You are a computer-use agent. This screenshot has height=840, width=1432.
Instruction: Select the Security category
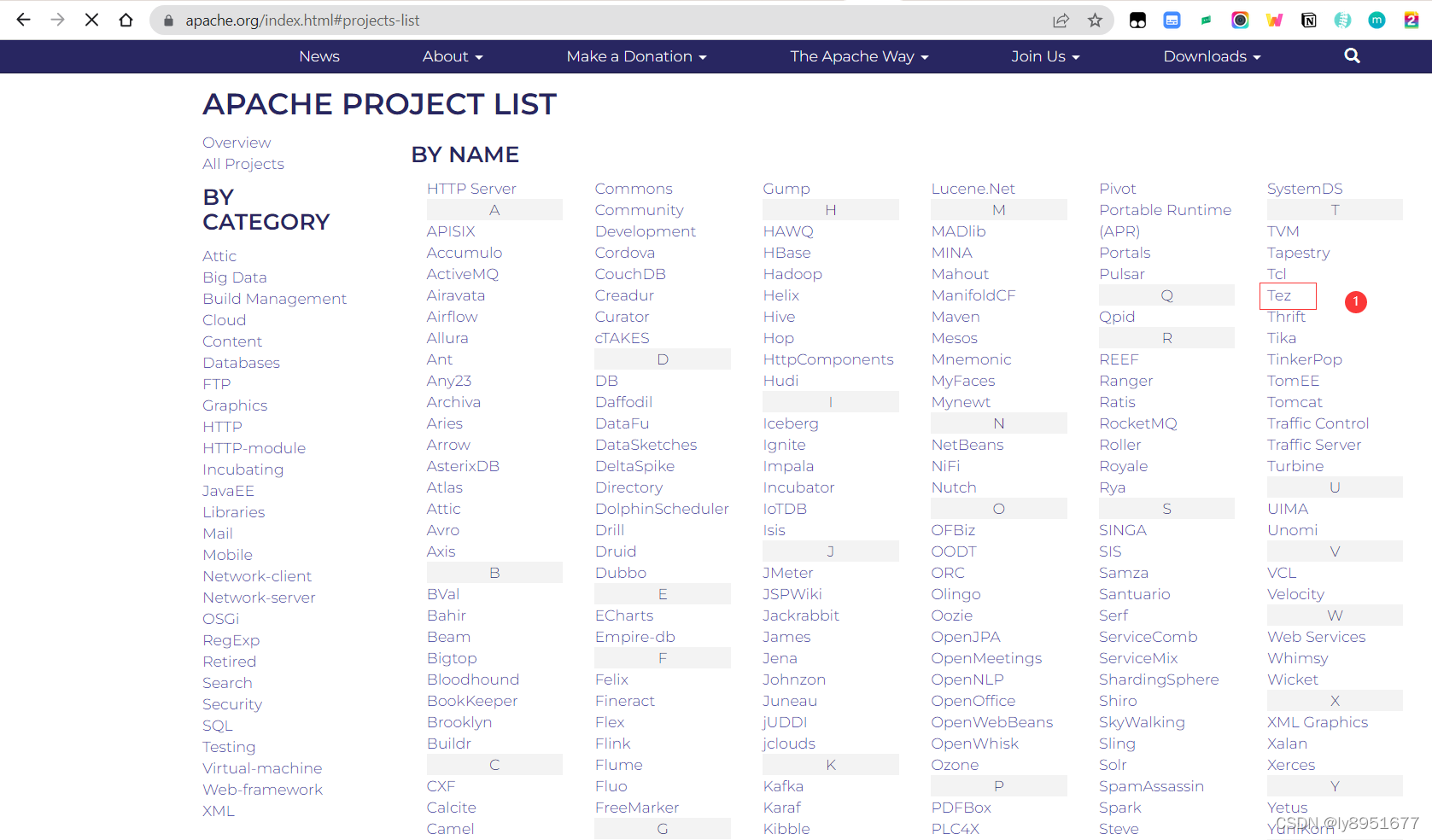pyautogui.click(x=232, y=704)
